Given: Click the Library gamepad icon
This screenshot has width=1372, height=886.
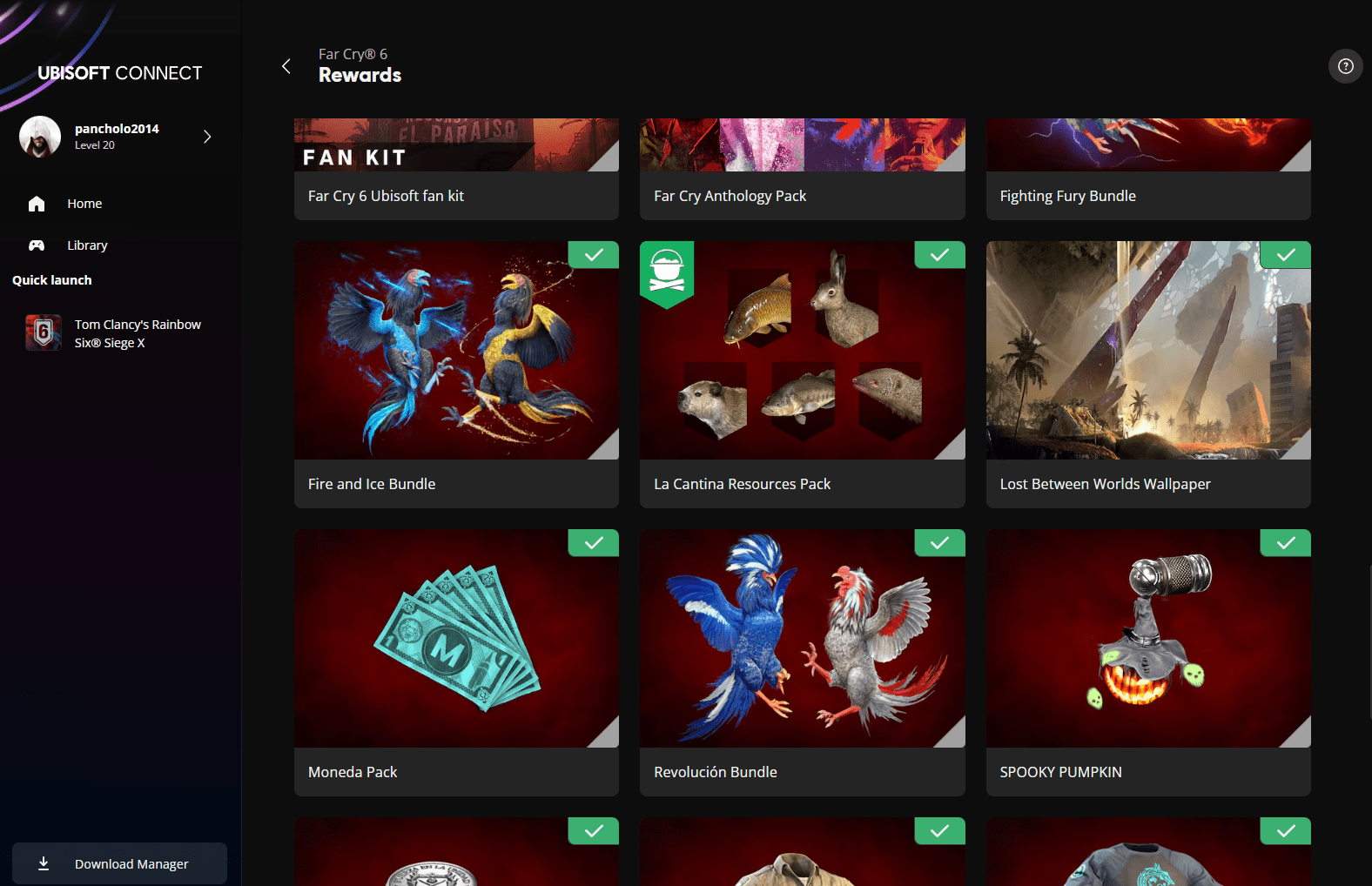Looking at the screenshot, I should (37, 245).
